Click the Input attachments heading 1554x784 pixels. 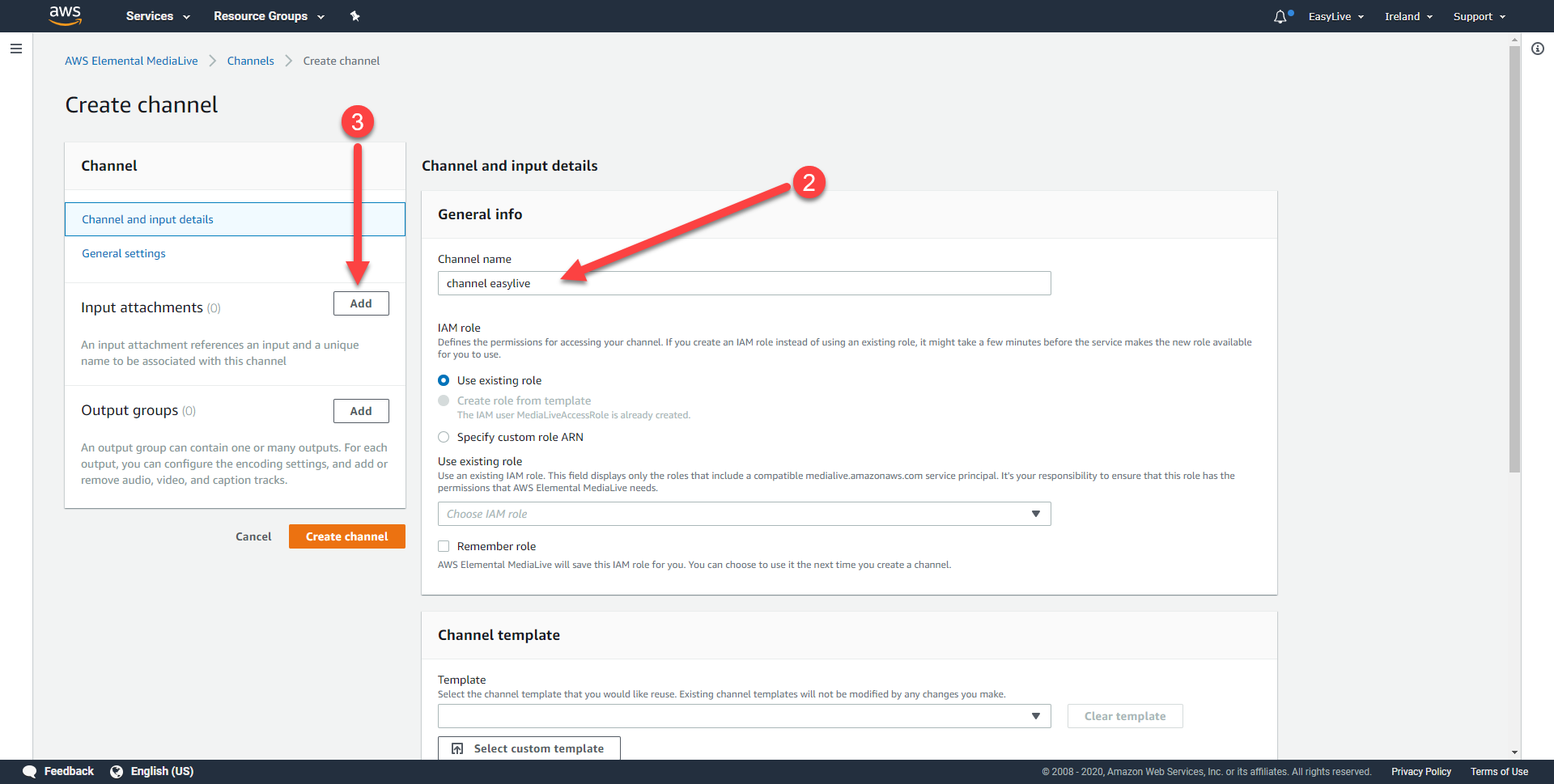tap(142, 307)
